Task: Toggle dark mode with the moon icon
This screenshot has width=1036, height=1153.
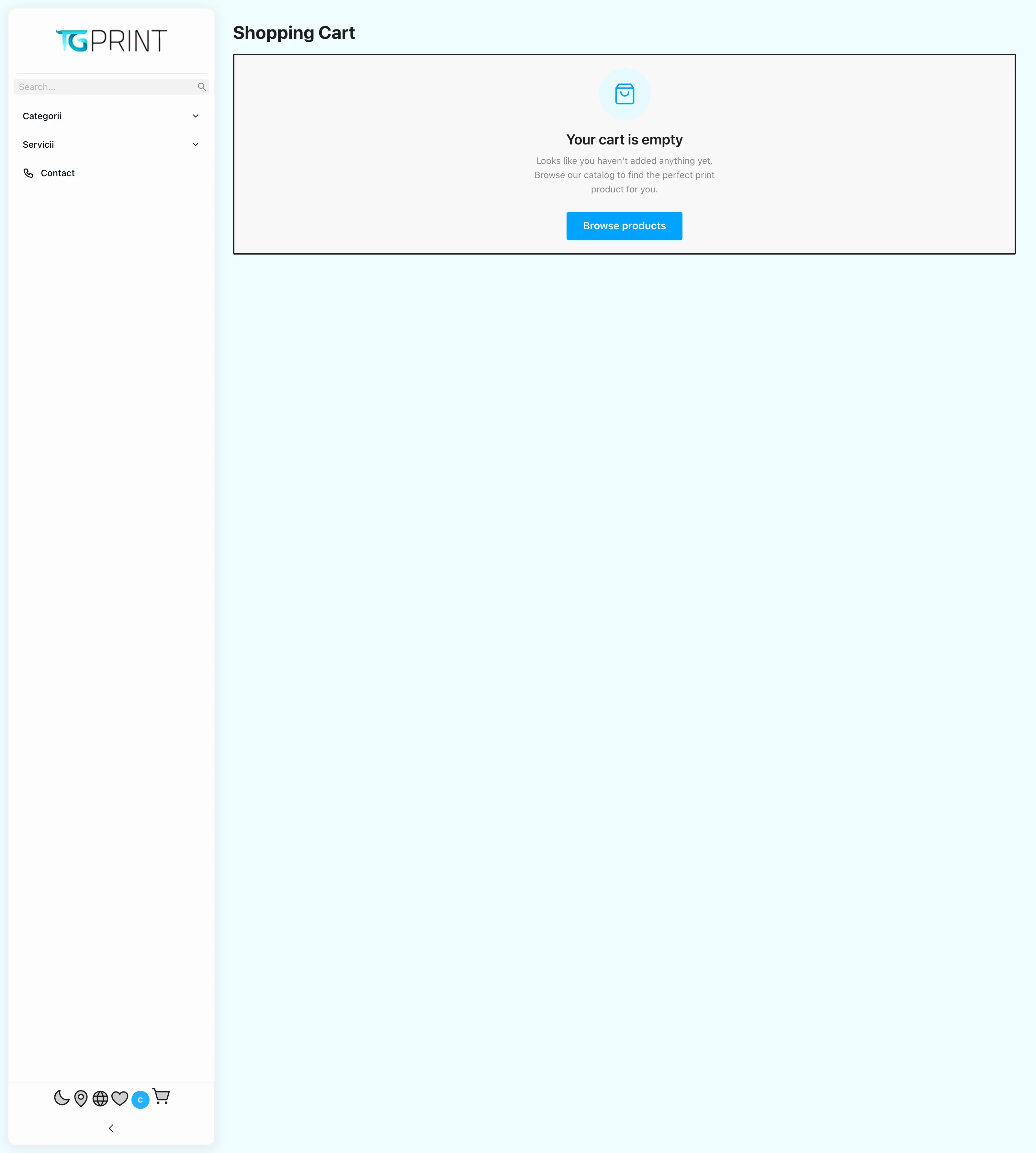Action: click(62, 1097)
